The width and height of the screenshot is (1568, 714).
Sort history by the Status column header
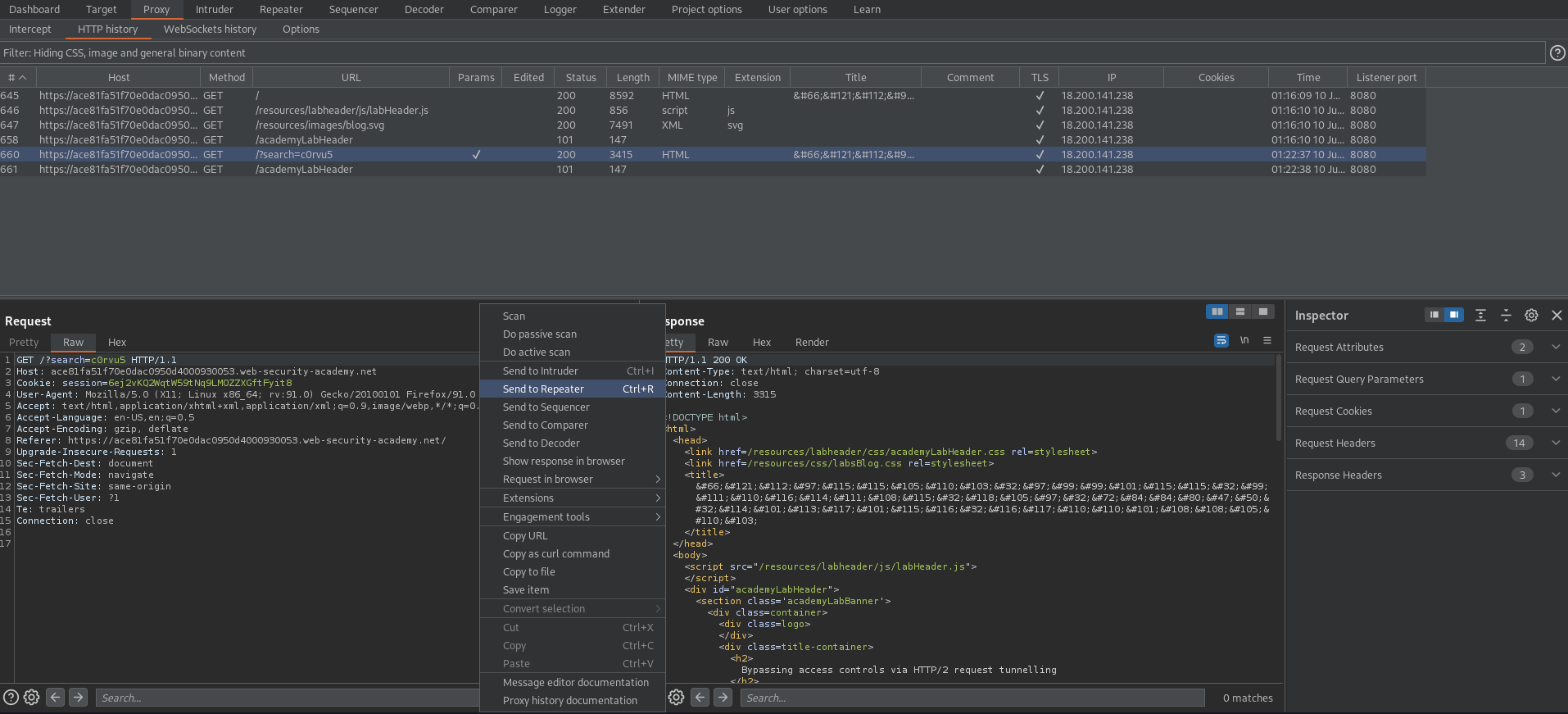581,78
